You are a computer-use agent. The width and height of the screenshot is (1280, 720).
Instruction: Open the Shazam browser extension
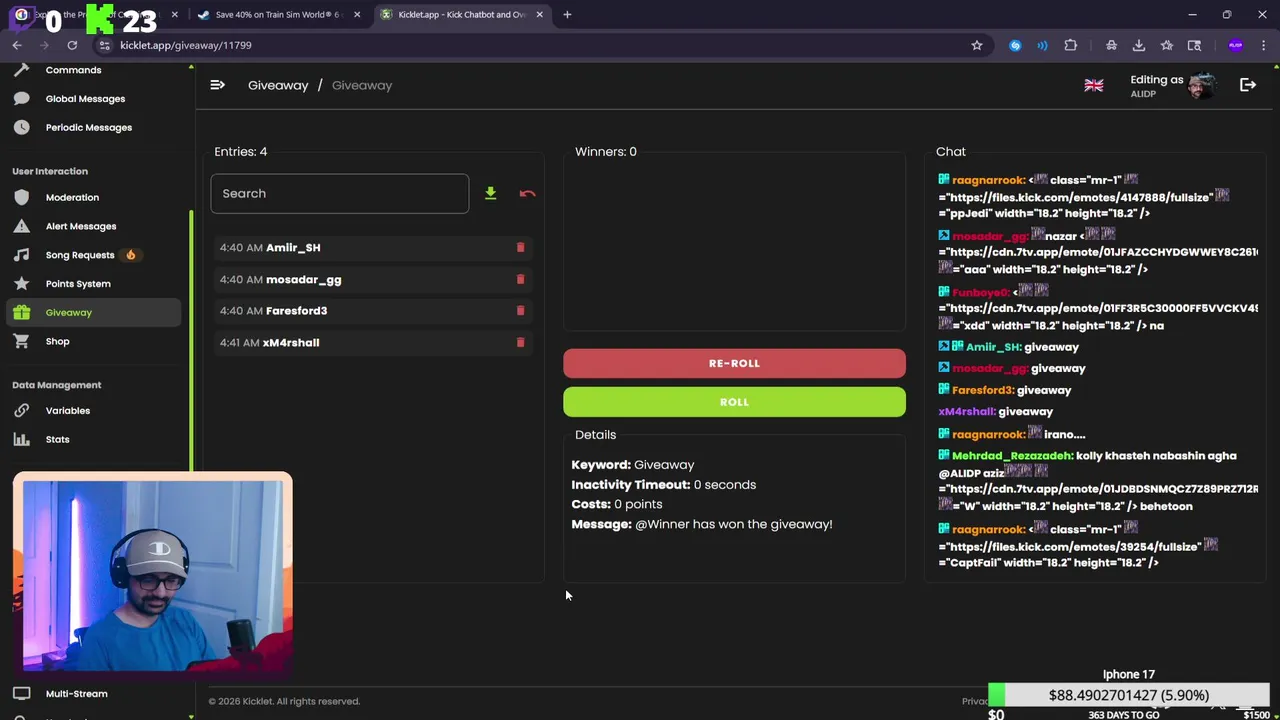pos(1015,45)
